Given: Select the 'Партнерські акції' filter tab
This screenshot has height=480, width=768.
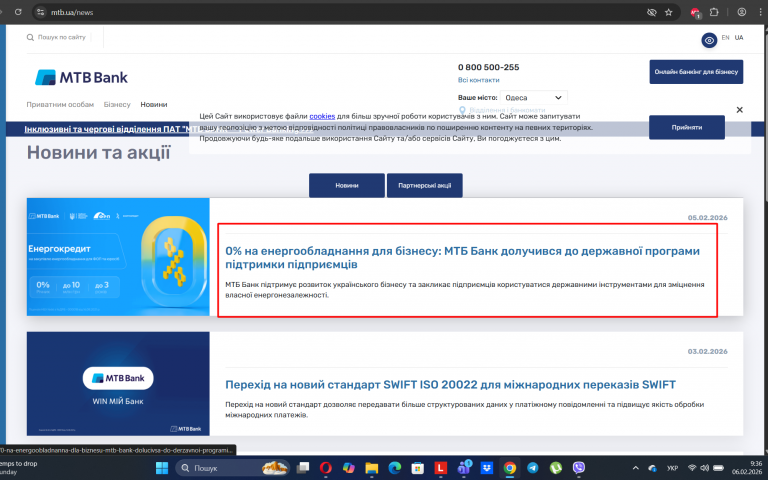Looking at the screenshot, I should click(x=425, y=186).
